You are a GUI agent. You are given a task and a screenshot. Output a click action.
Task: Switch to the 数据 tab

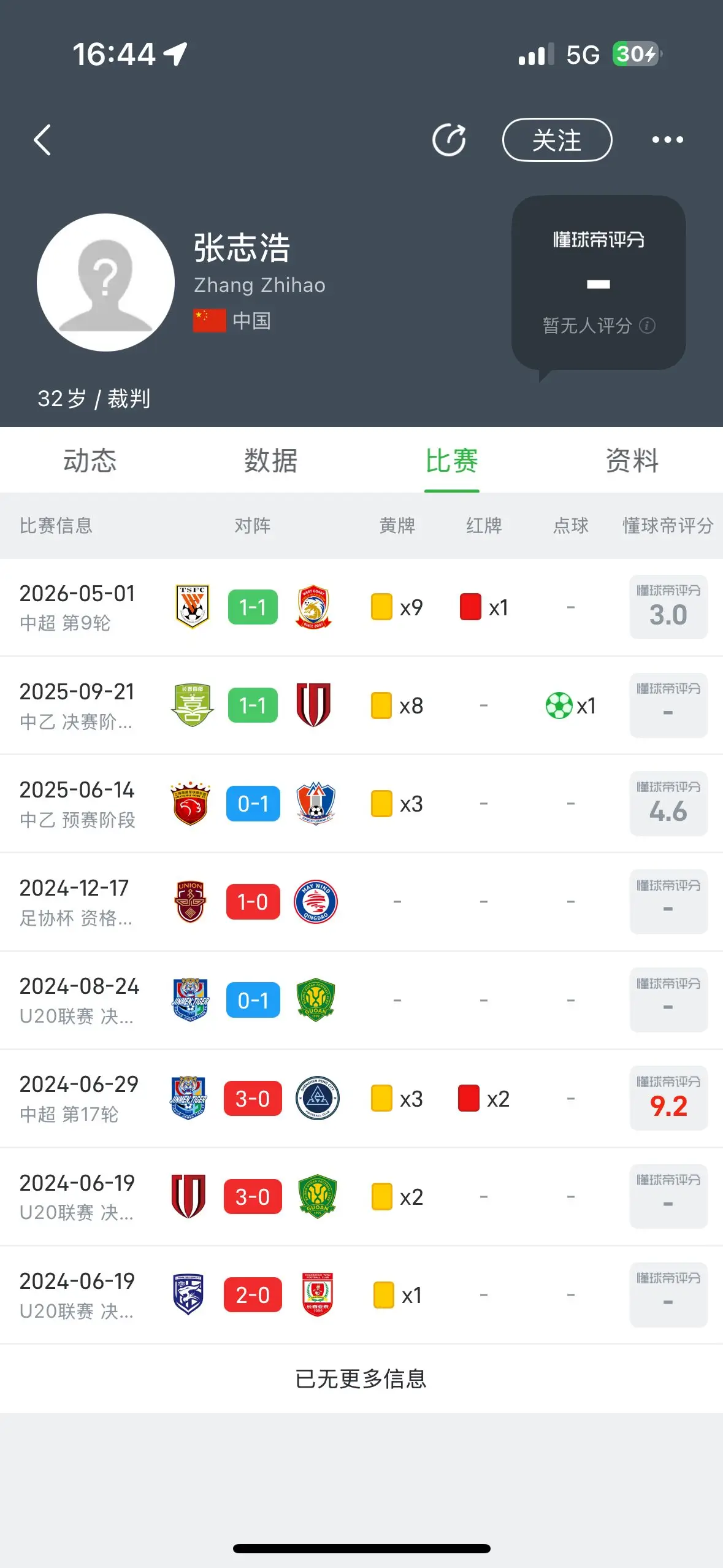pyautogui.click(x=271, y=461)
